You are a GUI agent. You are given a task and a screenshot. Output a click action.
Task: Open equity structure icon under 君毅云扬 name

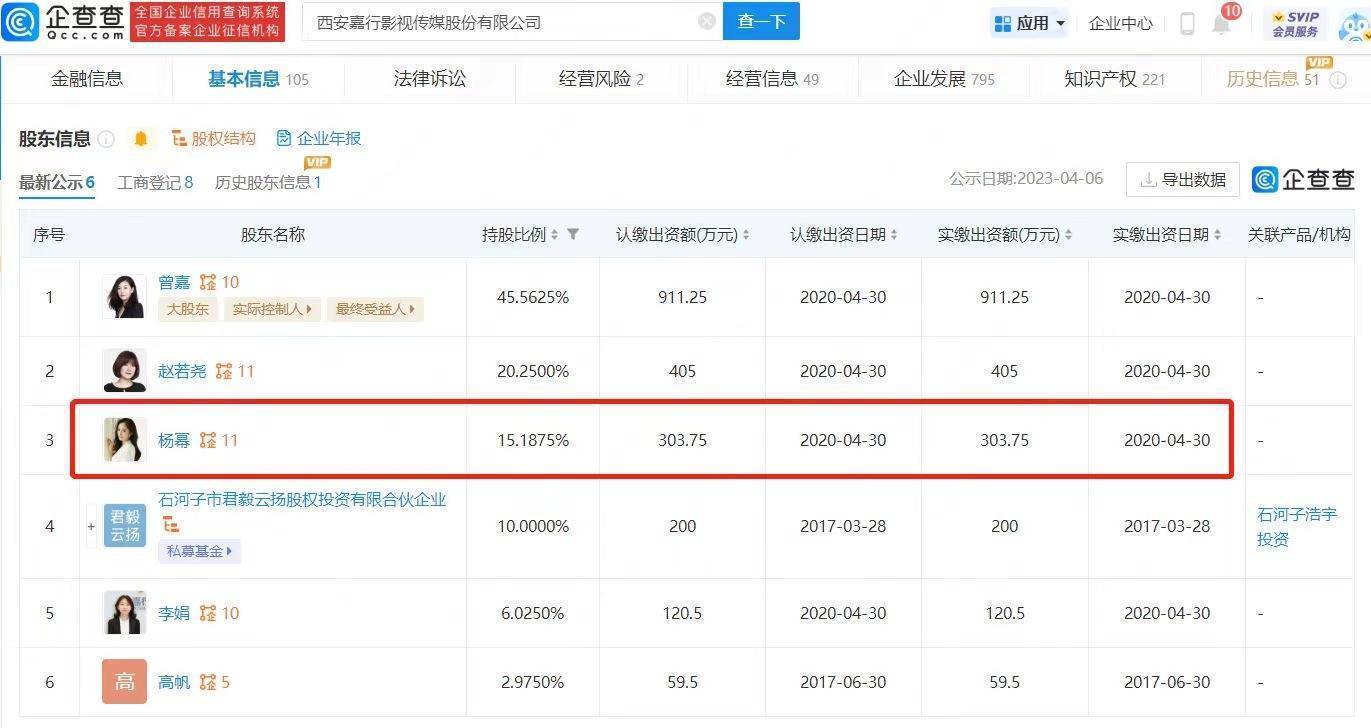pyautogui.click(x=169, y=524)
